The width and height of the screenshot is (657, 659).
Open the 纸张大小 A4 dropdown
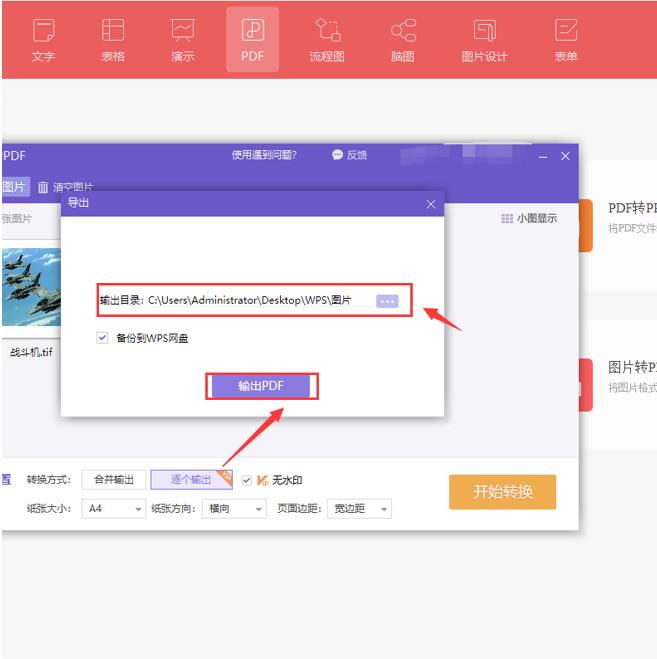tap(114, 509)
